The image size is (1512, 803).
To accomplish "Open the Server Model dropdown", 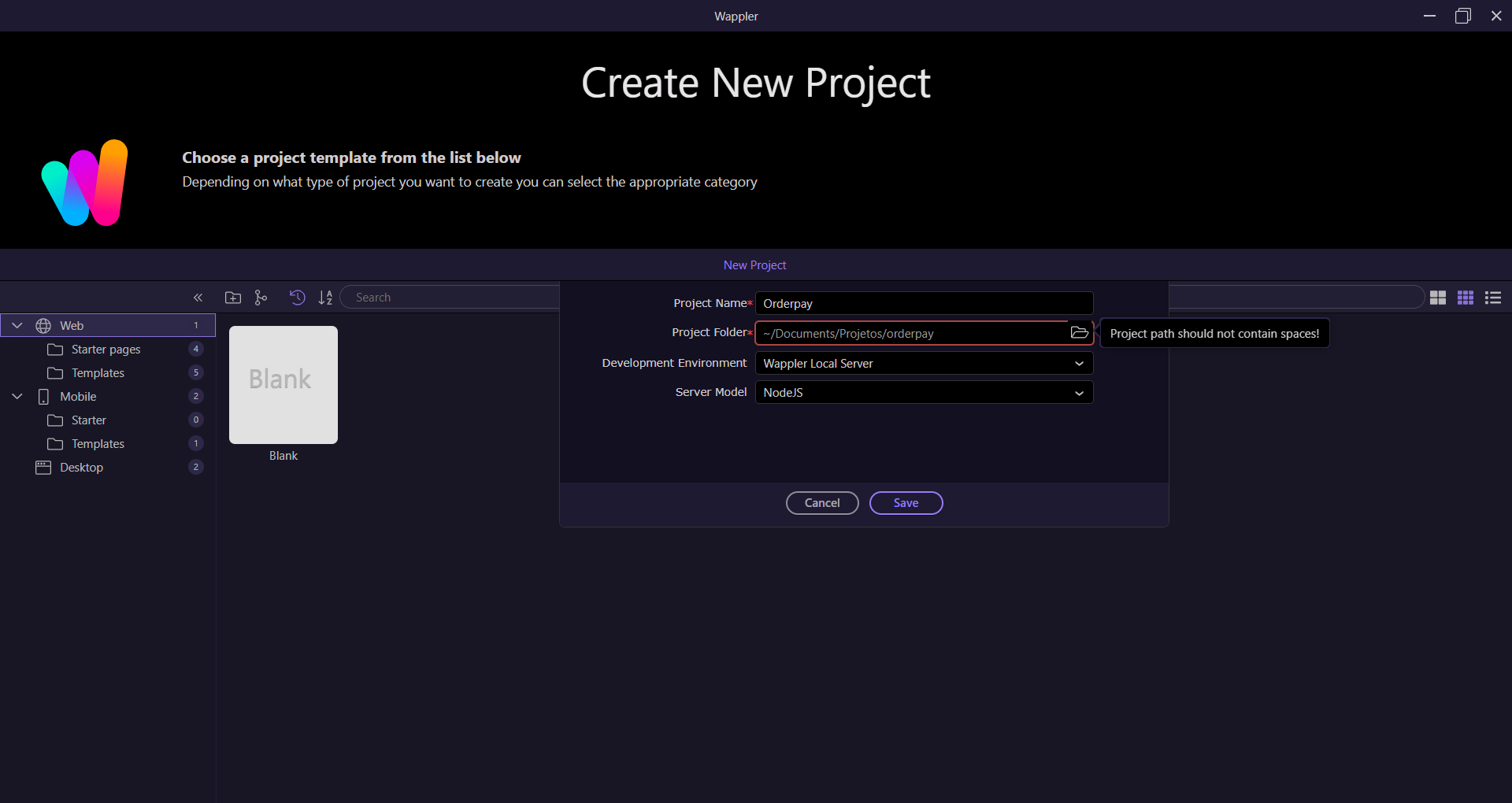I will (923, 393).
